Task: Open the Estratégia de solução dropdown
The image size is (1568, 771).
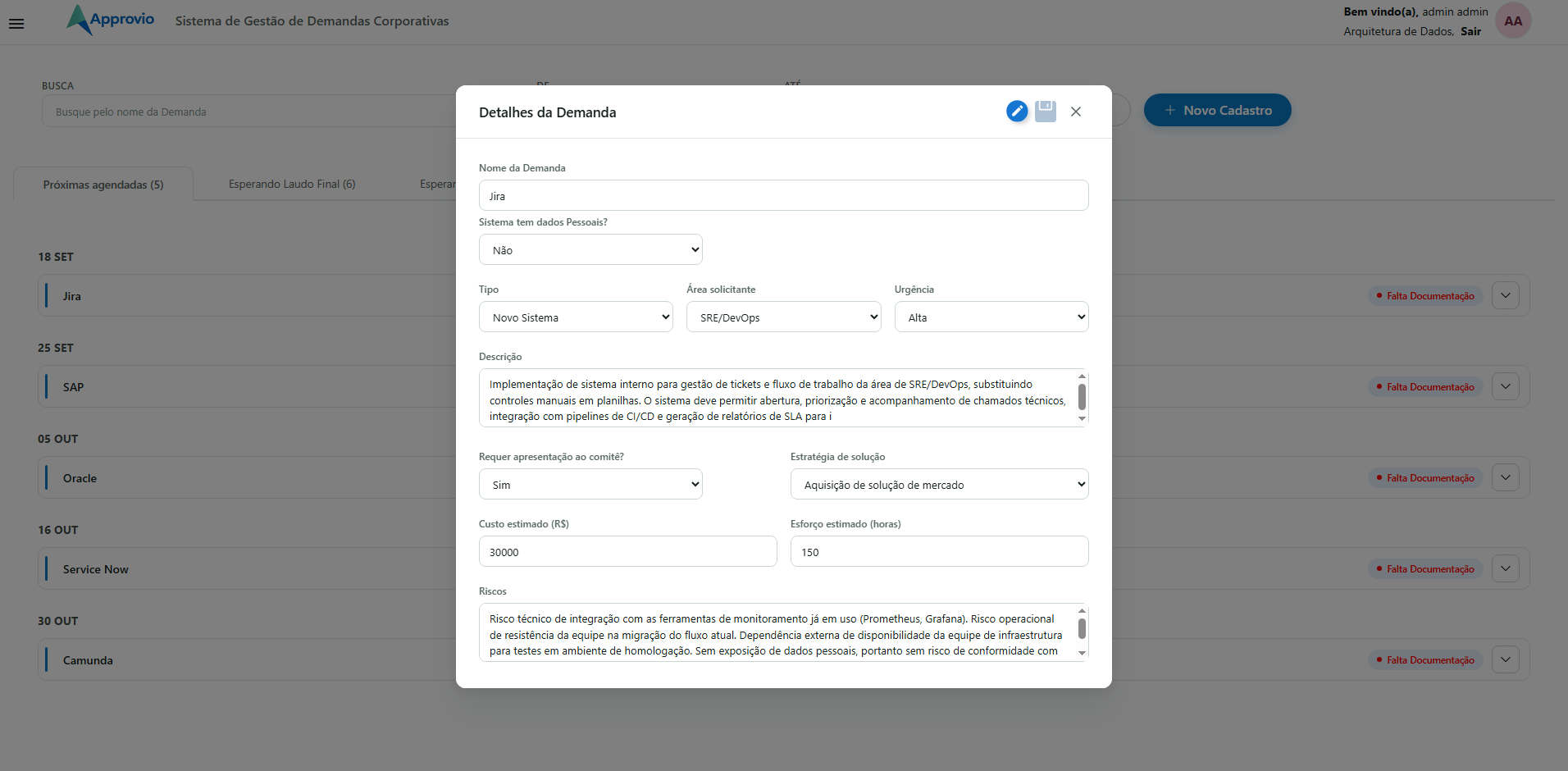Action: [x=940, y=484]
